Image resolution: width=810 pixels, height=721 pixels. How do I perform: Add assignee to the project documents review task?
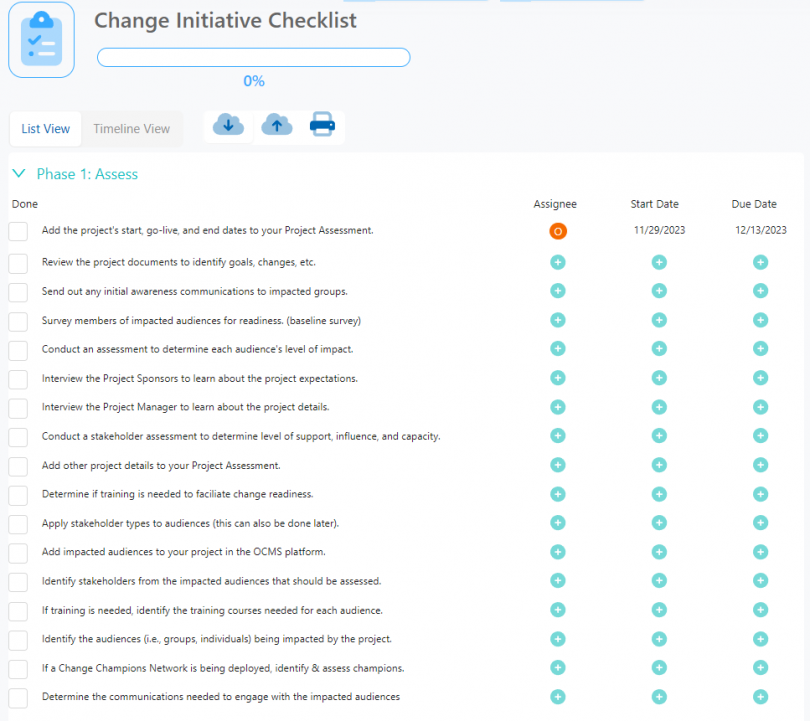557,261
